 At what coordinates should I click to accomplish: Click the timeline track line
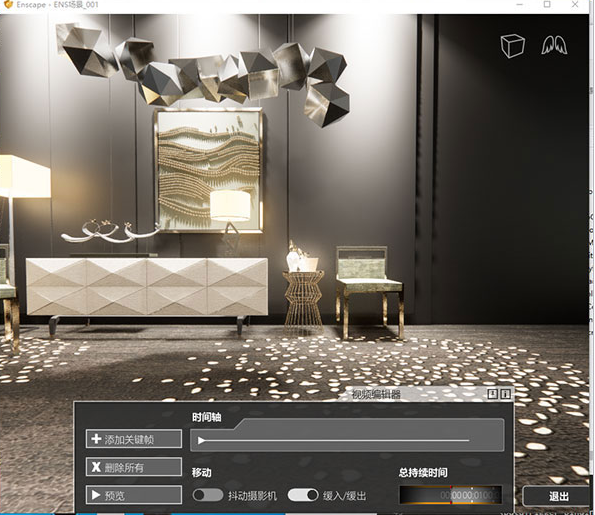pyautogui.click(x=337, y=441)
